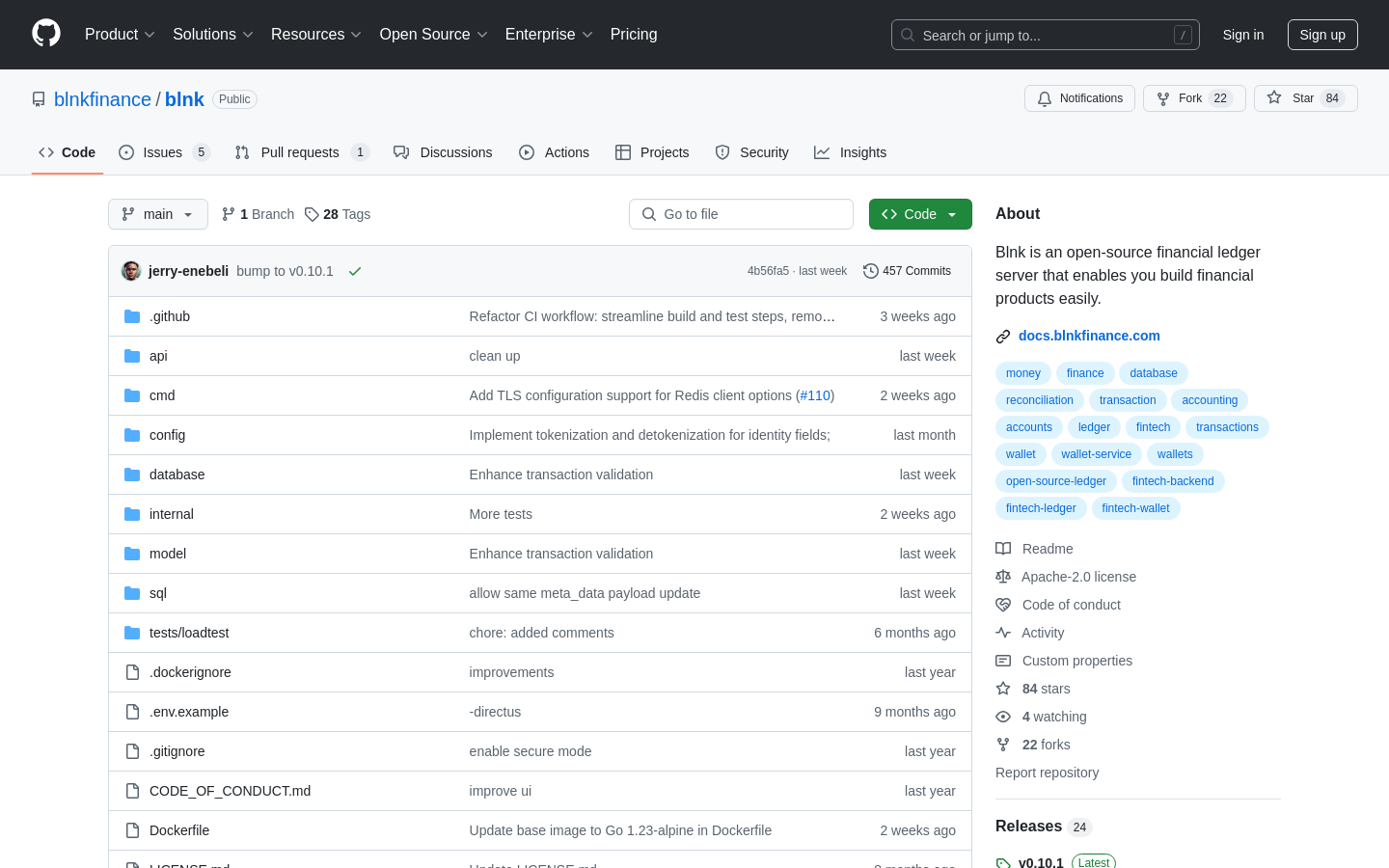Select the fintech-wallet topic tag

1135,508
